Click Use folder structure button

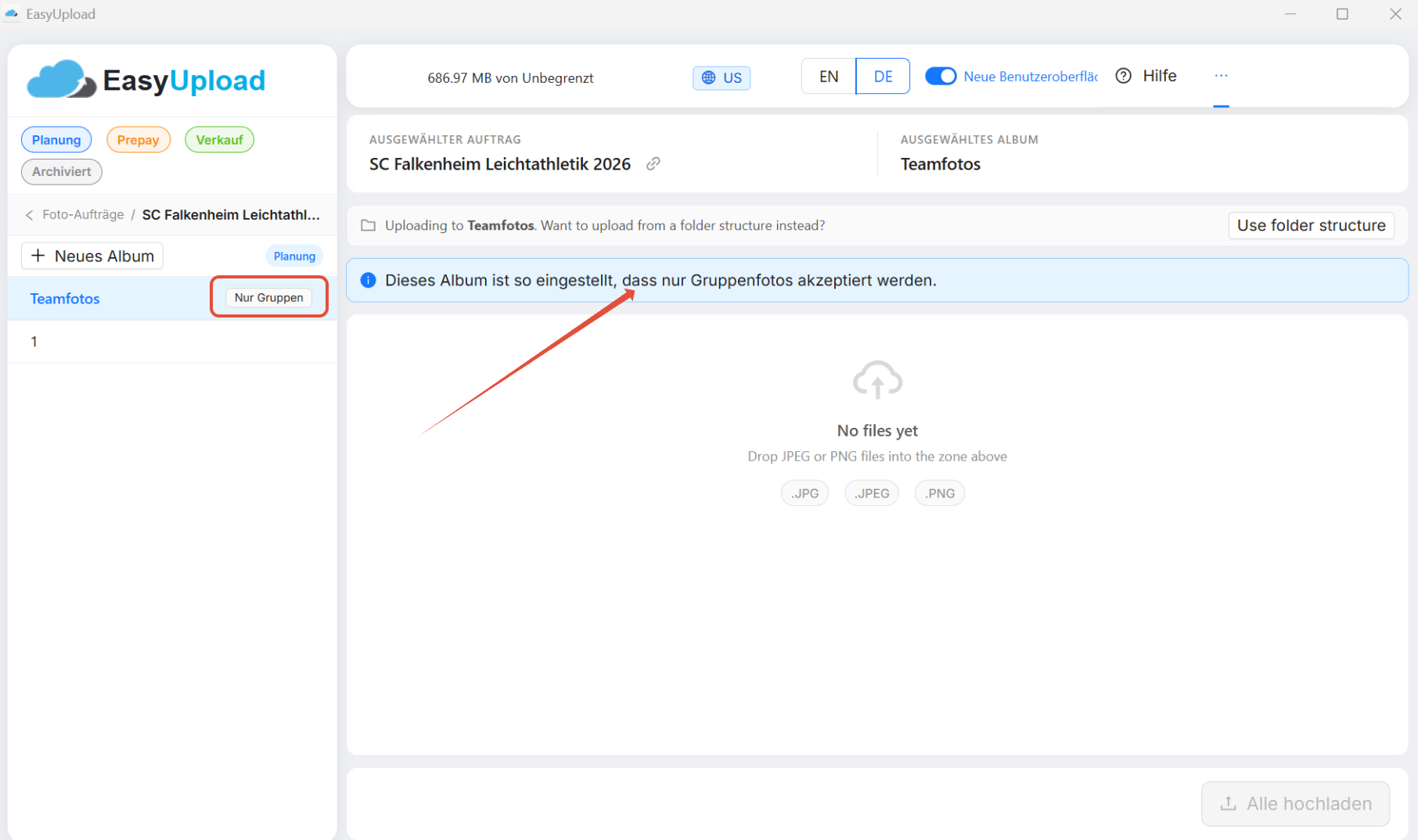[1311, 225]
